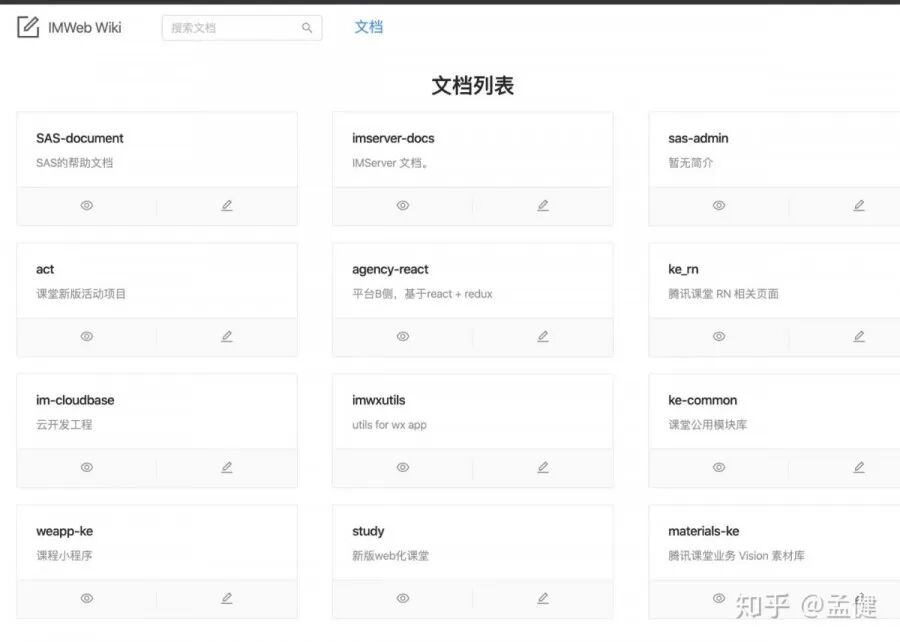Click the edit pencil for imserver-docs
This screenshot has width=900, height=642.
point(542,205)
